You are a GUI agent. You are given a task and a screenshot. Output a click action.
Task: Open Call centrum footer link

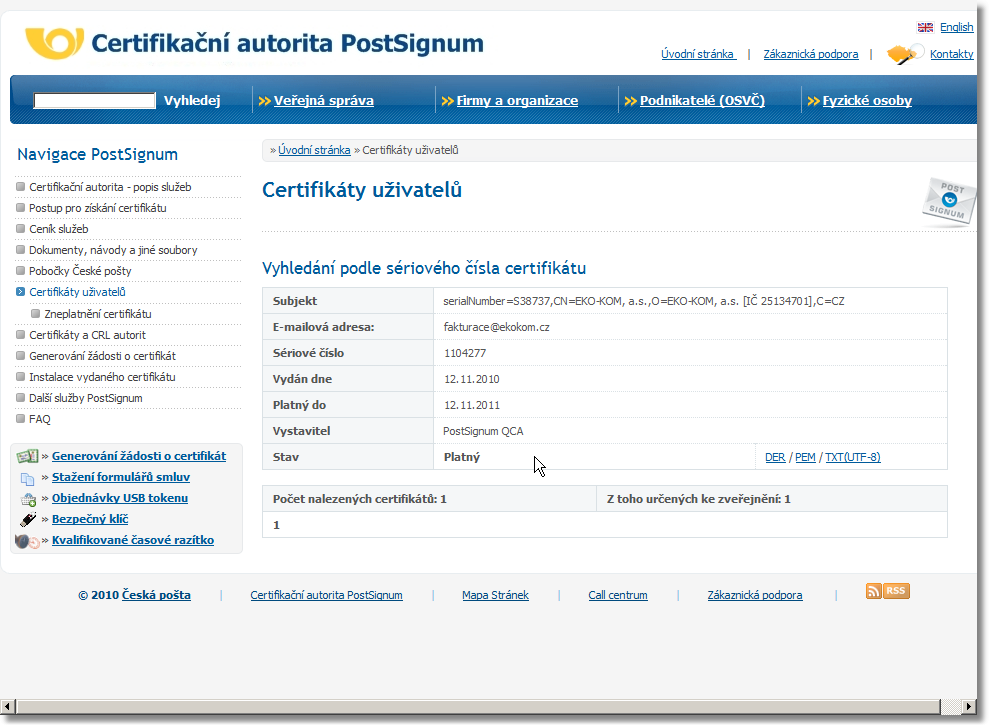coord(618,595)
